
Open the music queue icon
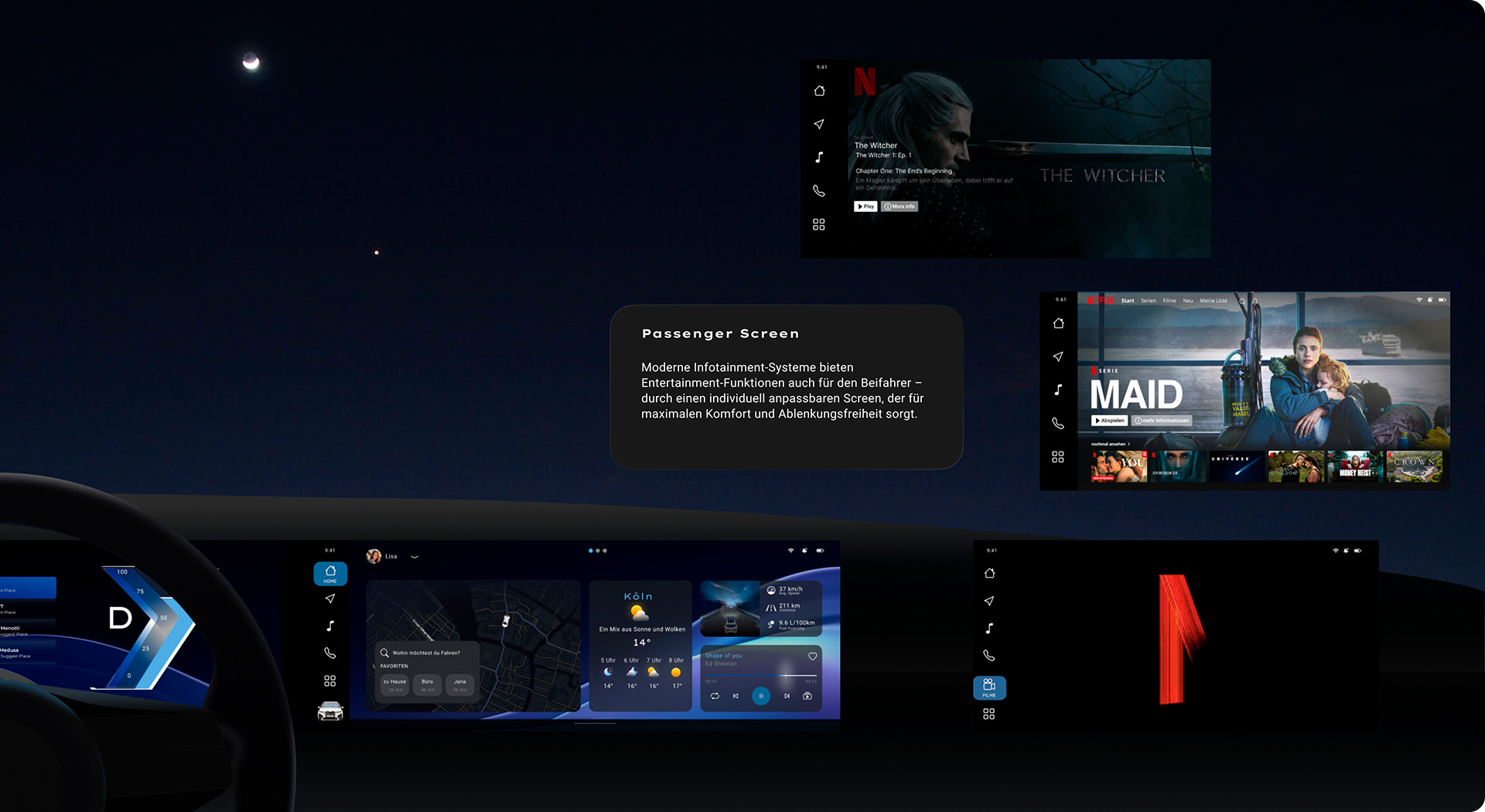807,696
